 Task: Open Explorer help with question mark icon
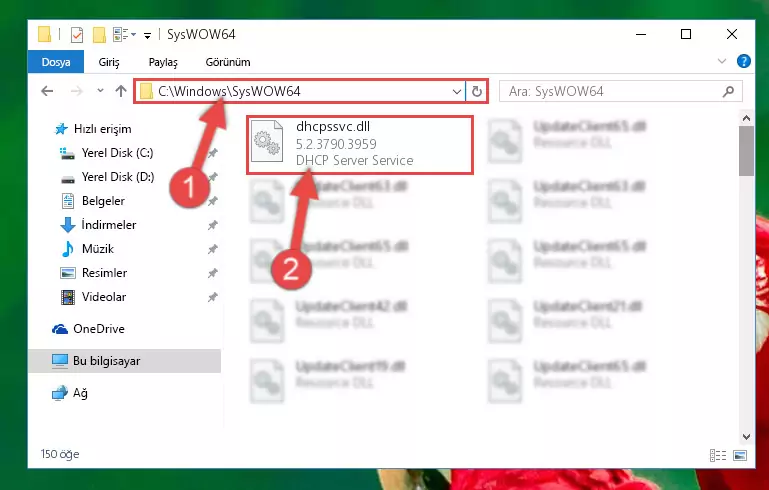(x=743, y=61)
